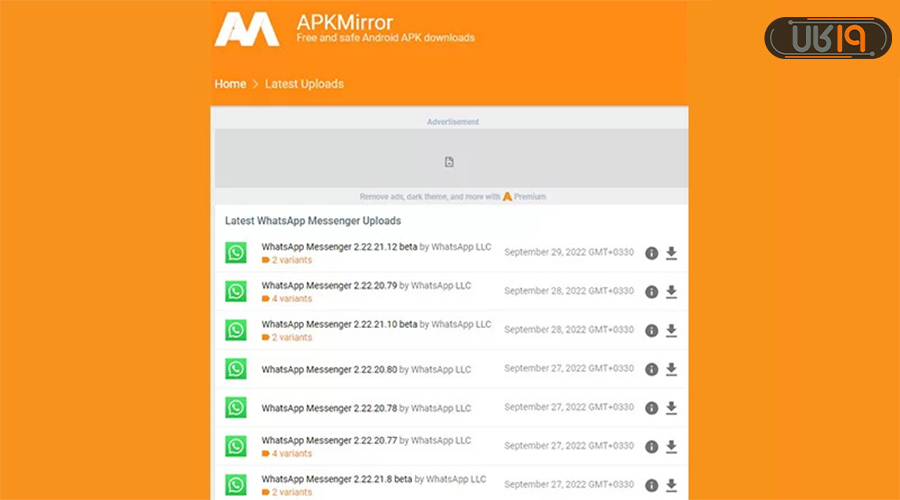The width and height of the screenshot is (900, 500).
Task: Click WhatsApp icon beside version 2.22.20.80
Action: (235, 369)
